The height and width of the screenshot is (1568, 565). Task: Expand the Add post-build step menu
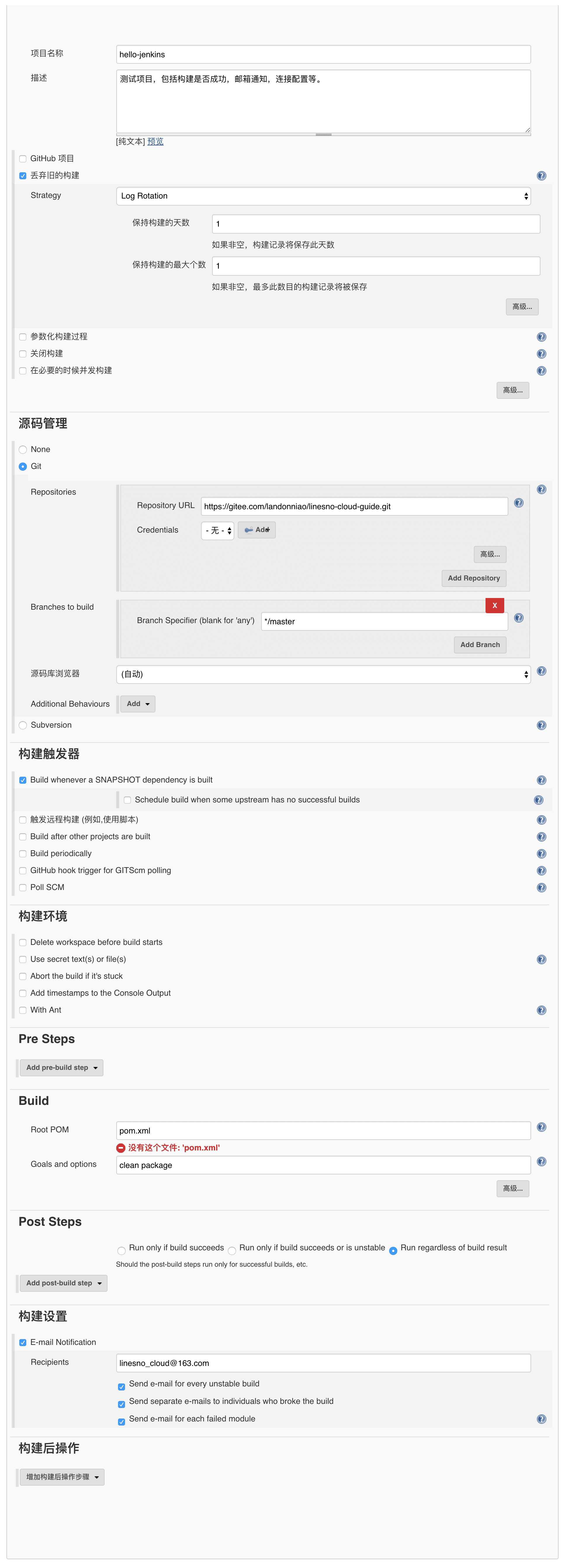point(63,1283)
